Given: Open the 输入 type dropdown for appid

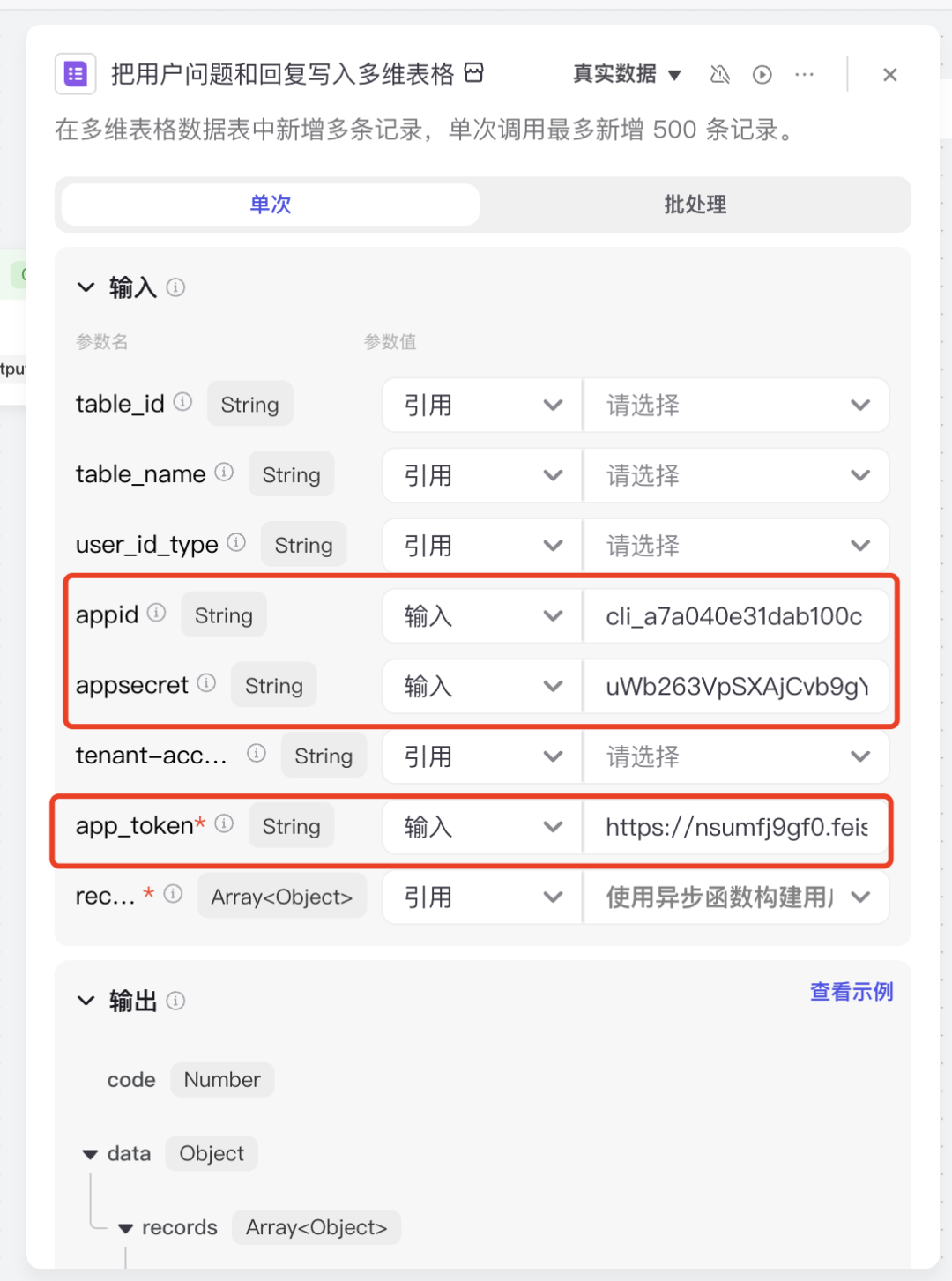Looking at the screenshot, I should 481,616.
